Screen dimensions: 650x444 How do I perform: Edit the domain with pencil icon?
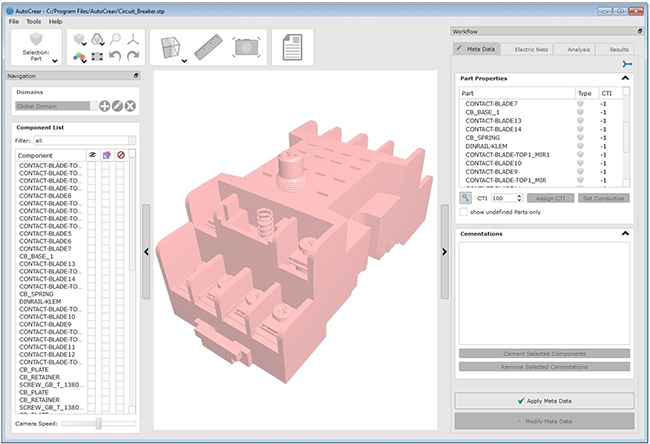tap(117, 106)
